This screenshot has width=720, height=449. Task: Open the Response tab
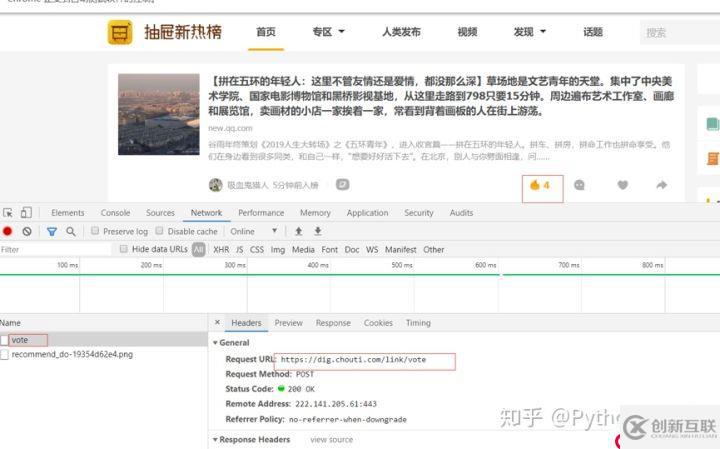point(333,323)
